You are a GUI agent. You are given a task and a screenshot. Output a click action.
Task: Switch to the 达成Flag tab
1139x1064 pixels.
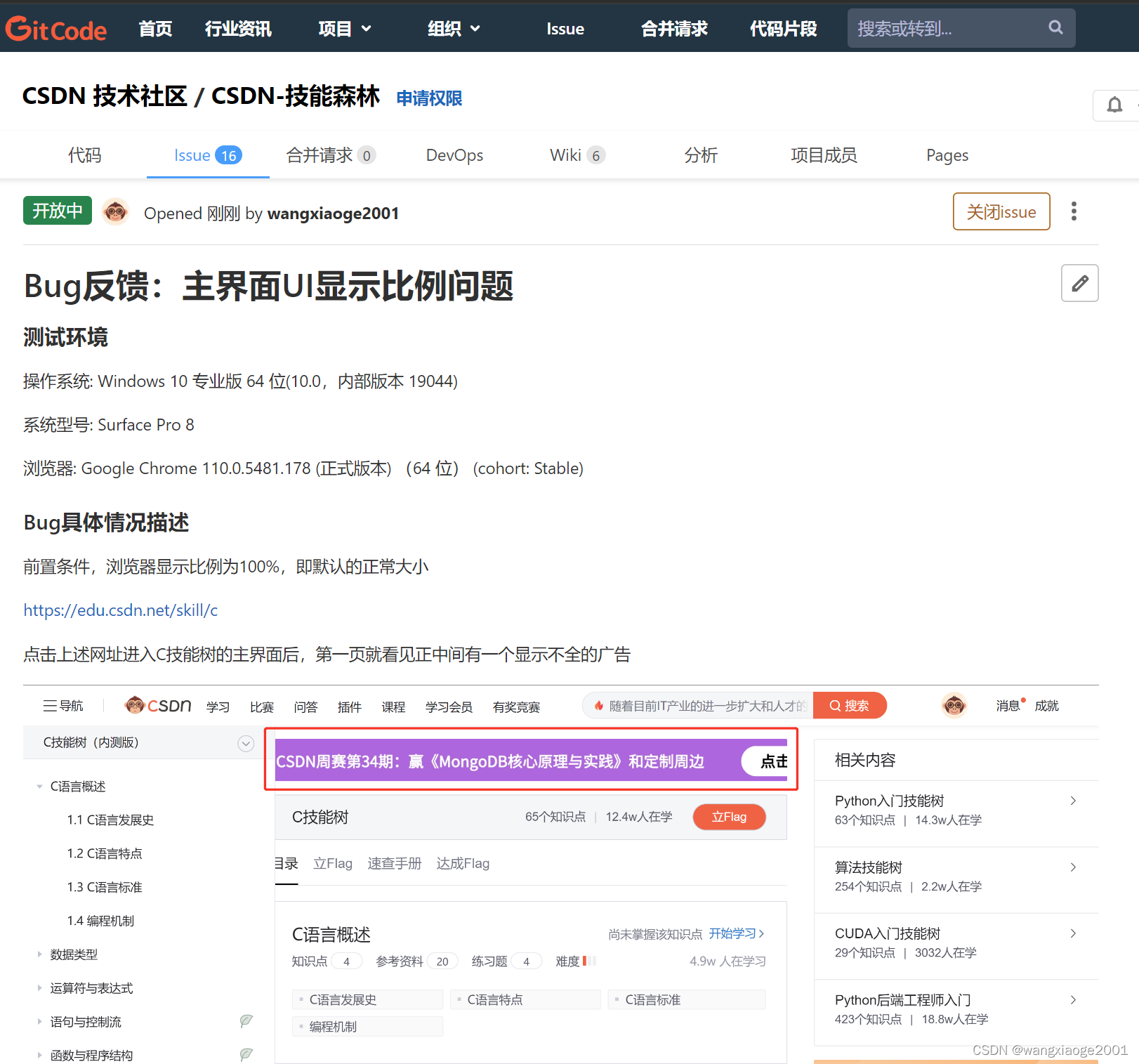[x=463, y=864]
